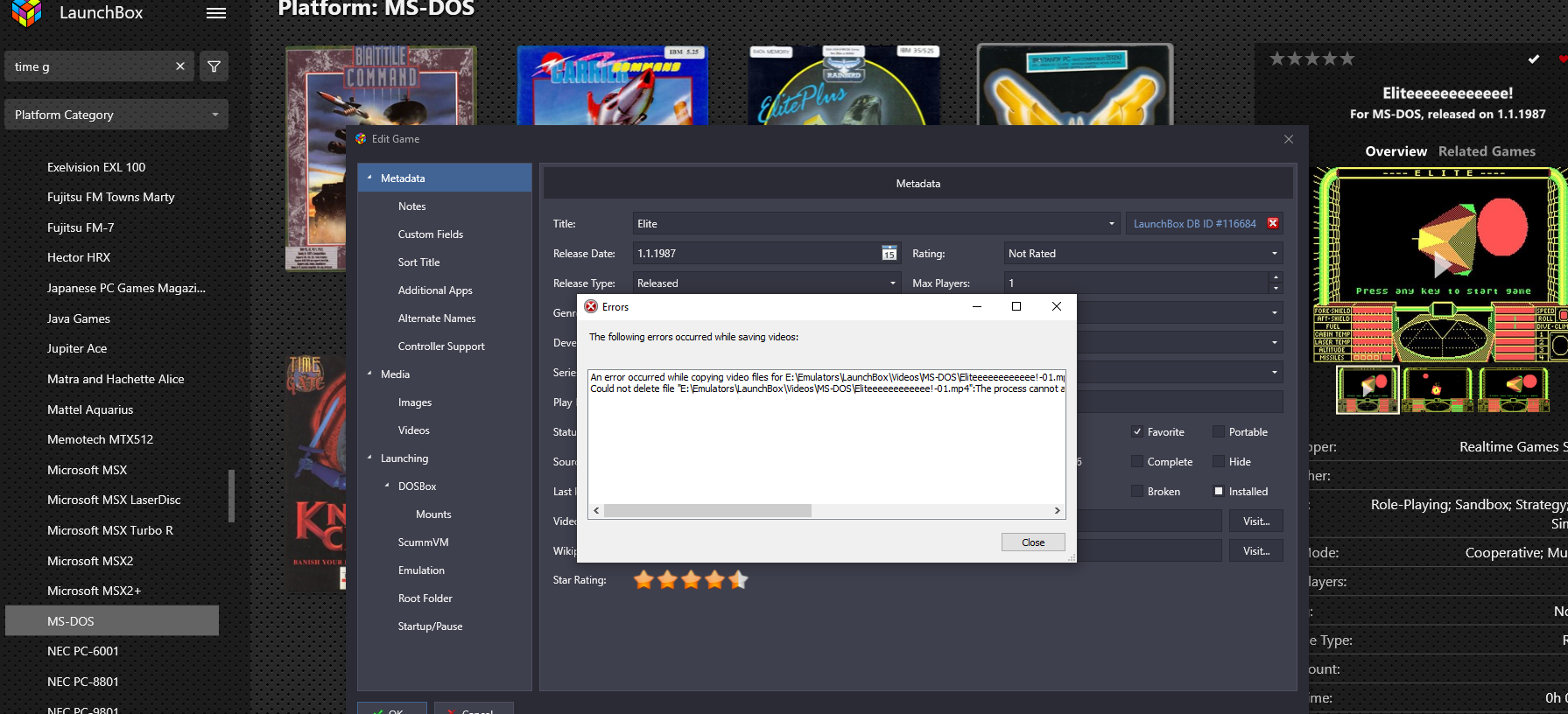Click the horizontal scrollbar in the error list
Screen dimensions: 1568x714
coord(707,510)
